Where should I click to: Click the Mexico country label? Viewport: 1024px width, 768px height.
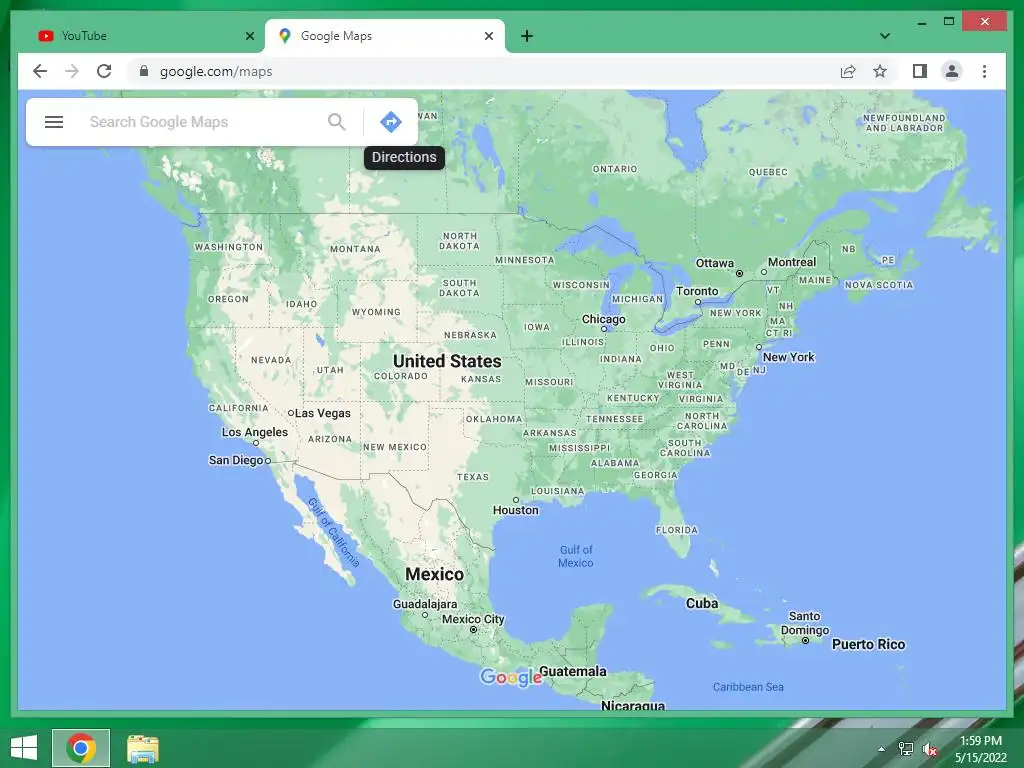(x=434, y=574)
